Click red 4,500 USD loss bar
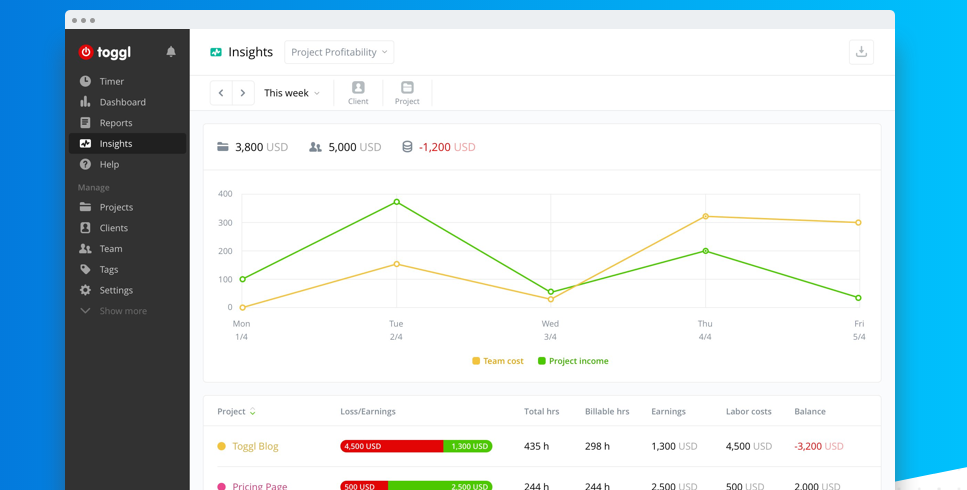967x490 pixels. click(392, 446)
